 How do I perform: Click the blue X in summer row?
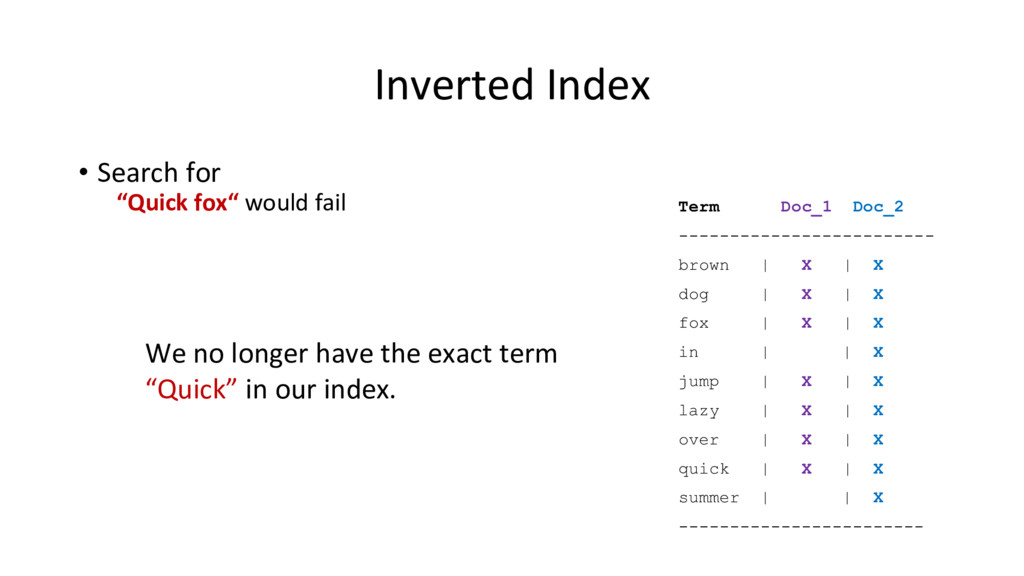click(878, 498)
